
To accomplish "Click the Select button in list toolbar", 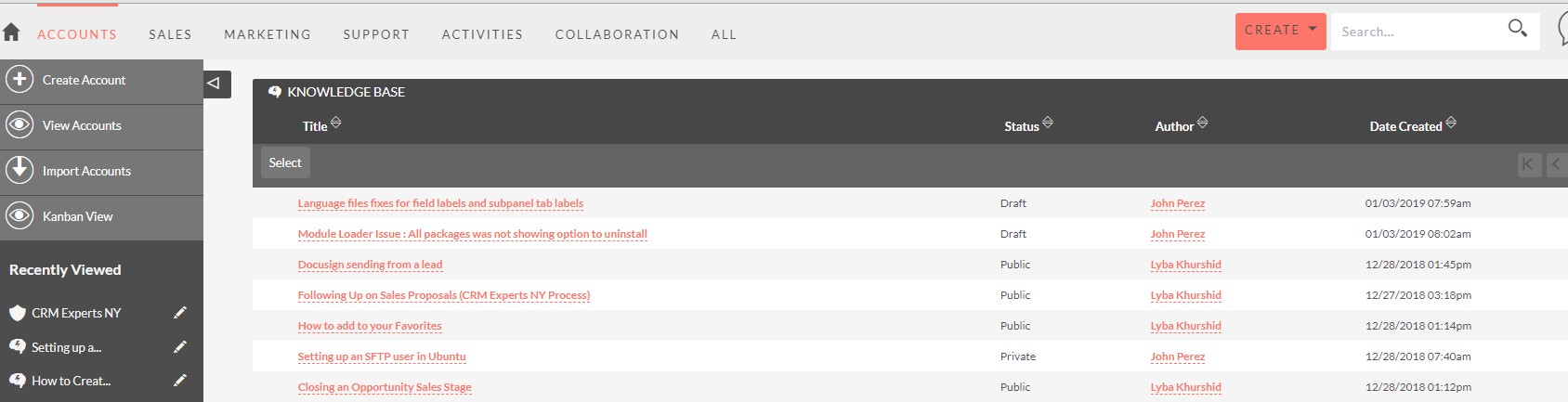I will coord(285,162).
